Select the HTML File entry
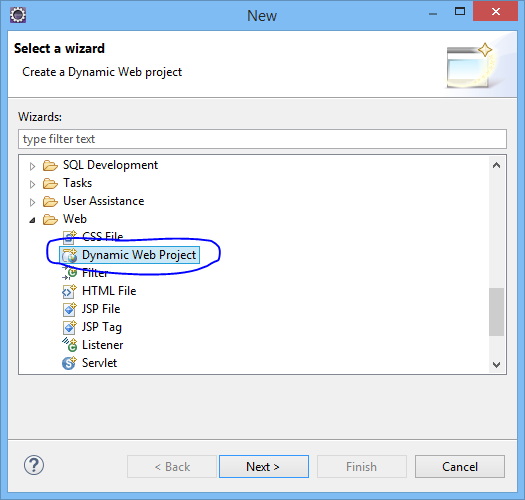The height and width of the screenshot is (500, 525). (x=109, y=291)
